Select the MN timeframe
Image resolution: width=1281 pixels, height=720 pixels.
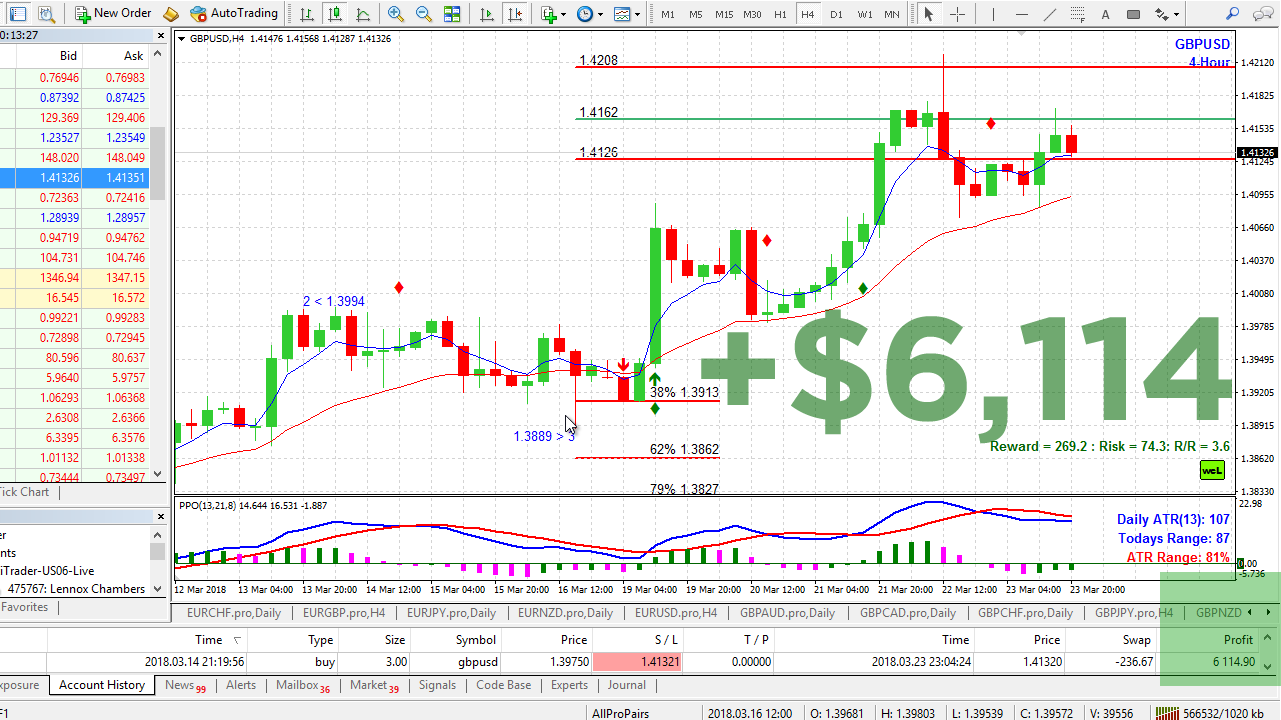click(x=892, y=14)
